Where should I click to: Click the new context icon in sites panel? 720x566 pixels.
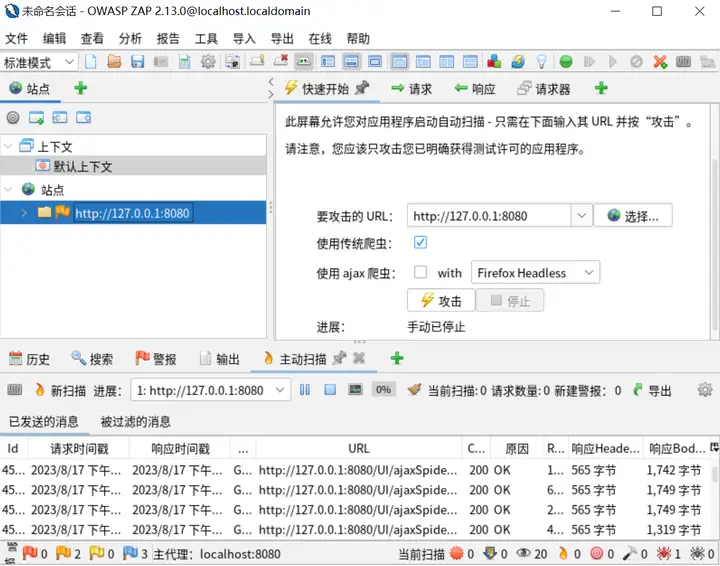point(36,118)
